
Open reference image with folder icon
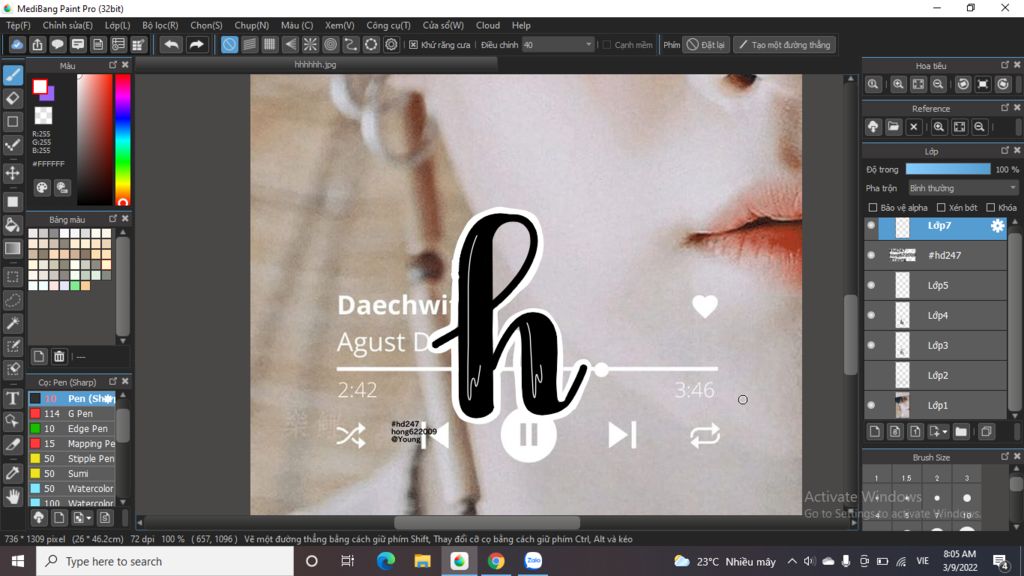tap(893, 127)
